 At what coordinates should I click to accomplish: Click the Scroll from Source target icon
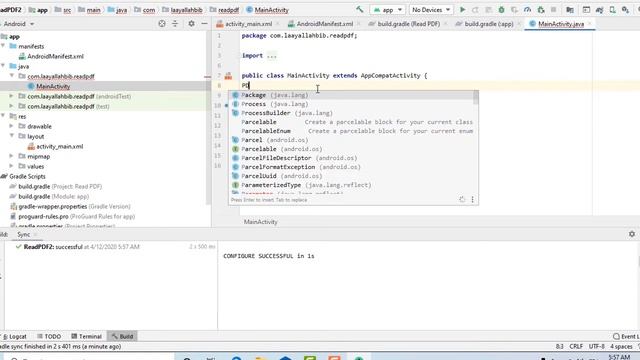pyautogui.click(x=162, y=24)
